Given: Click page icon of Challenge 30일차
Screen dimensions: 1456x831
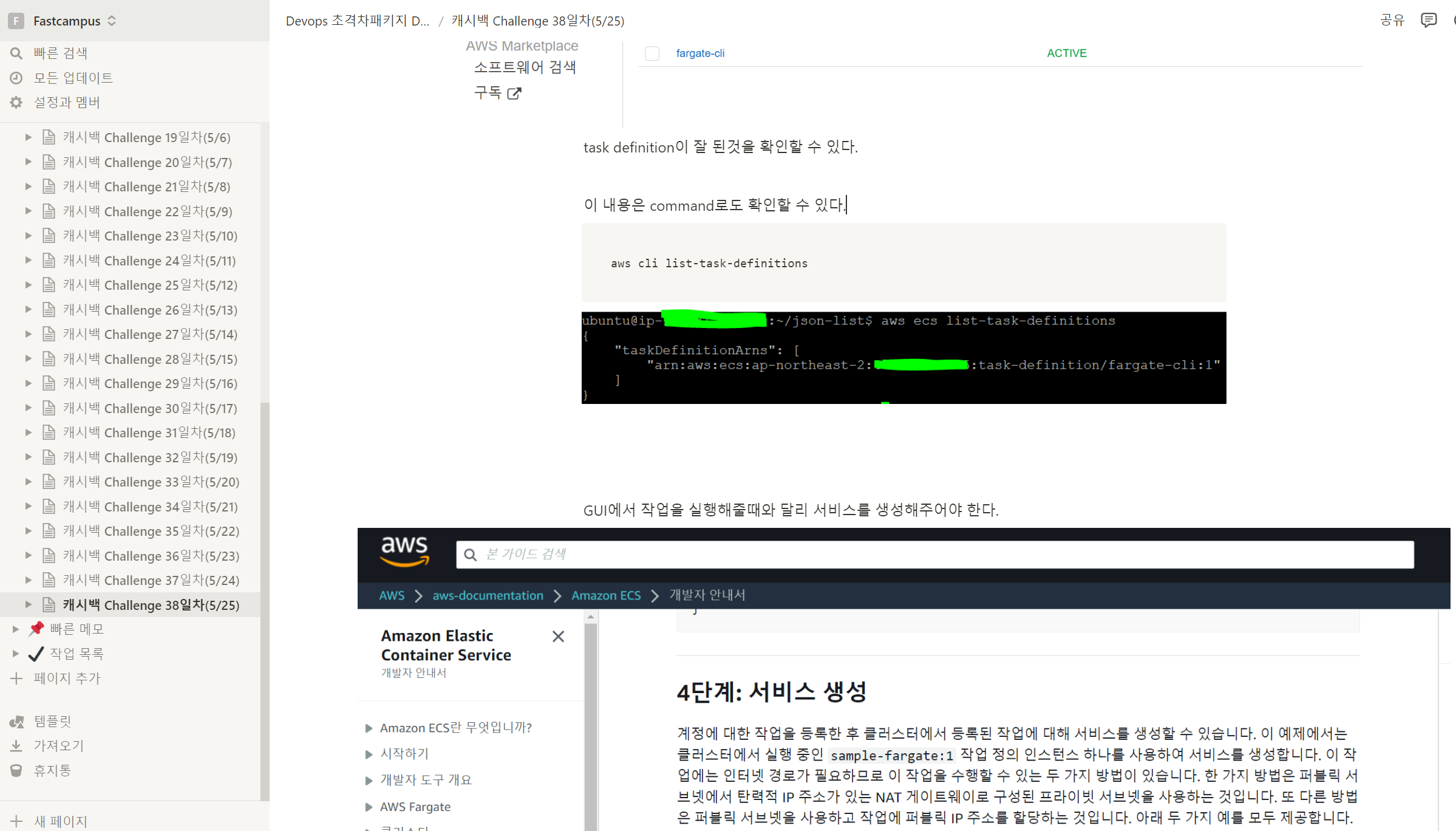Looking at the screenshot, I should pos(49,408).
